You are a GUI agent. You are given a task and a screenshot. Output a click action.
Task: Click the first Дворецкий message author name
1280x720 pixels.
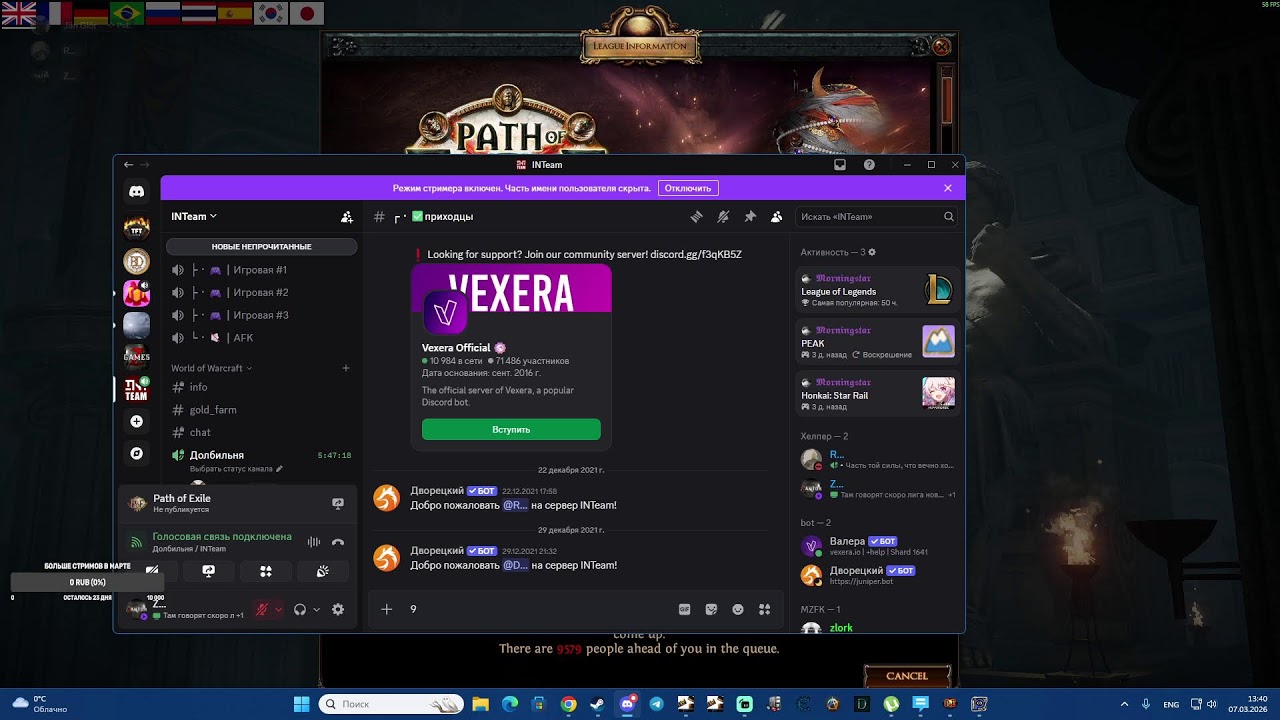click(437, 491)
